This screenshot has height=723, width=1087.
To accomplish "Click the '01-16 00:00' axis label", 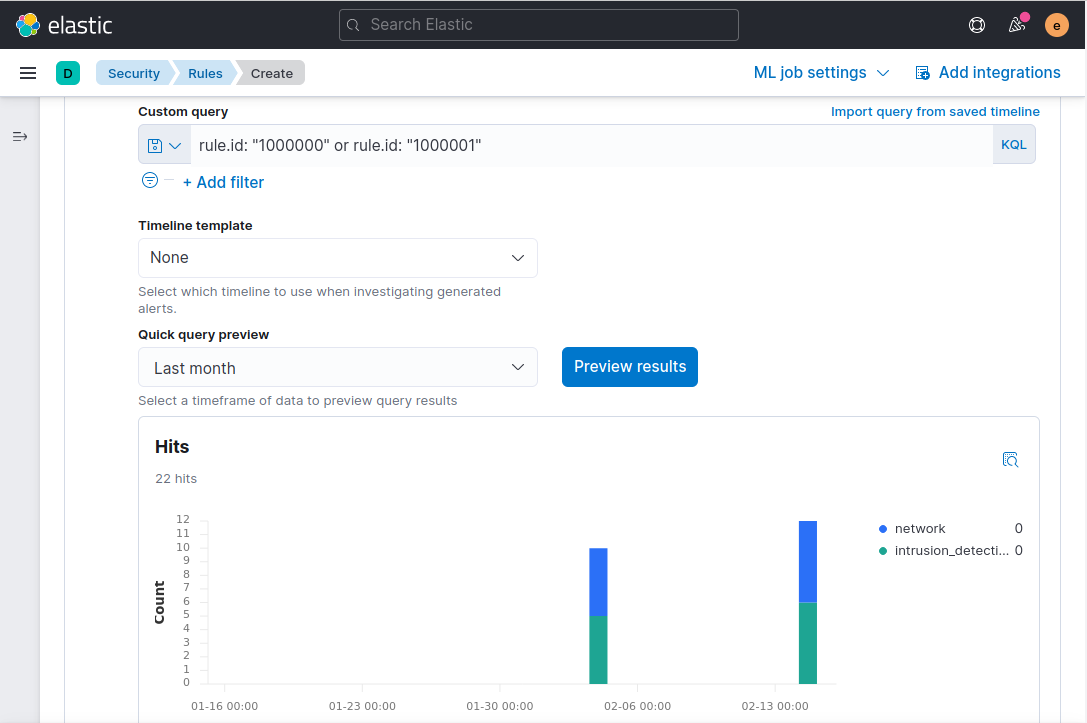I will pyautogui.click(x=225, y=706).
